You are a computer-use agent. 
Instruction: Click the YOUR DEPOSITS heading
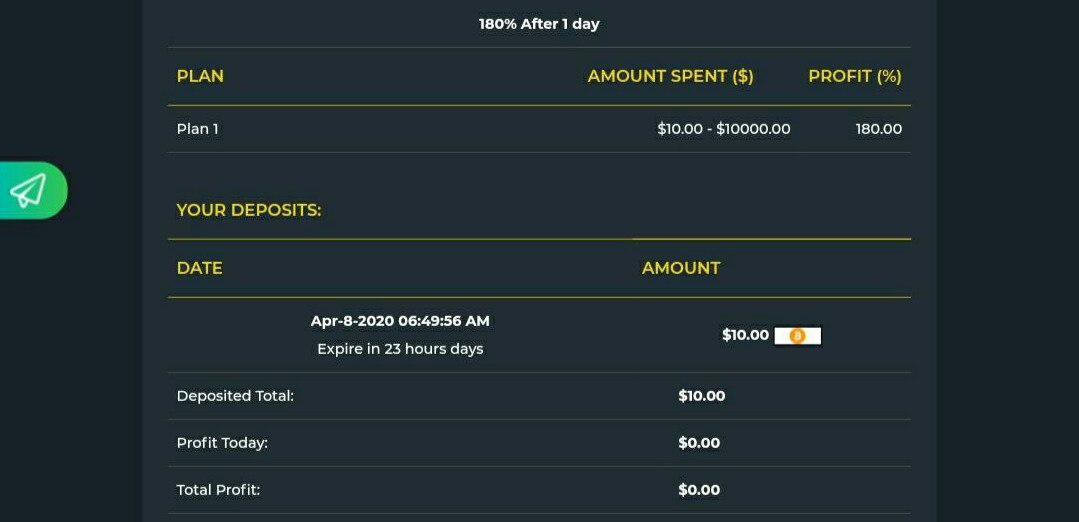[x=249, y=210]
